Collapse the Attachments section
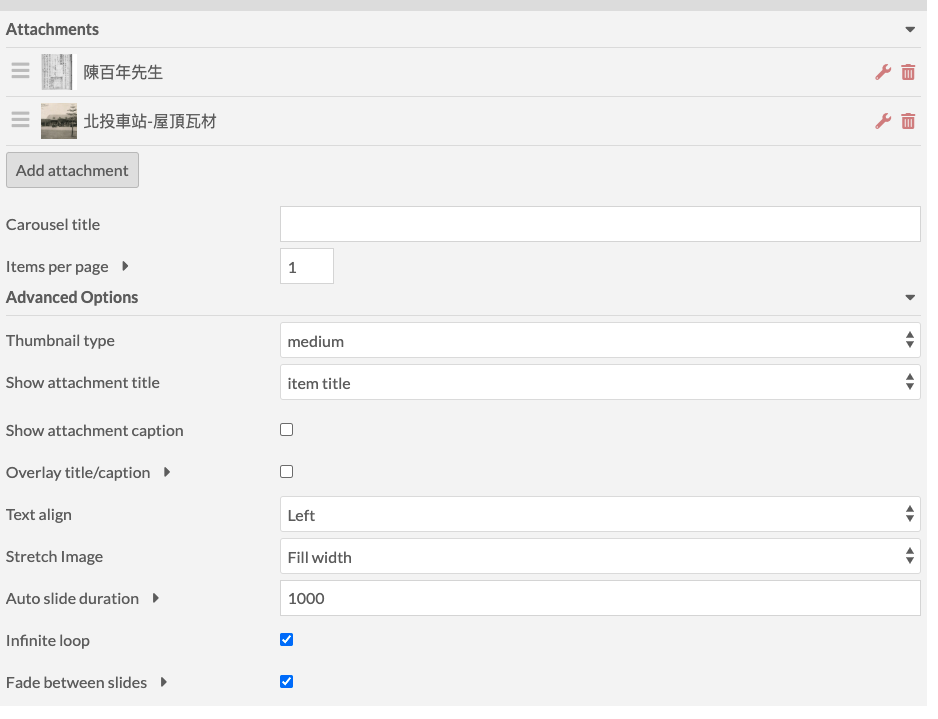 pos(910,30)
